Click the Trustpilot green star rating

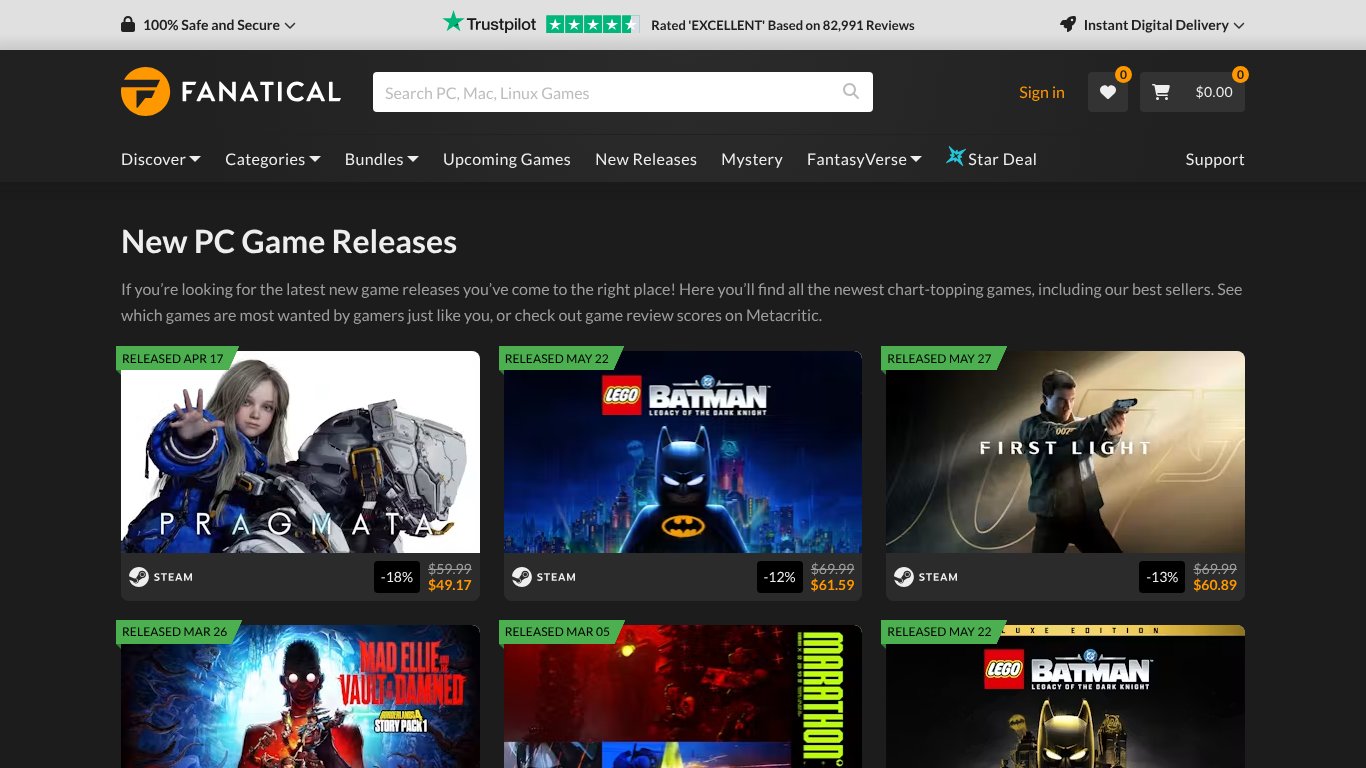click(x=592, y=25)
